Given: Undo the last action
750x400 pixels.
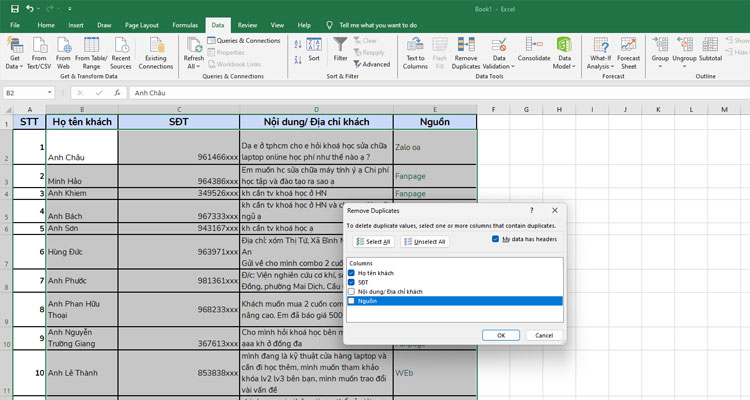Looking at the screenshot, I should [x=30, y=9].
